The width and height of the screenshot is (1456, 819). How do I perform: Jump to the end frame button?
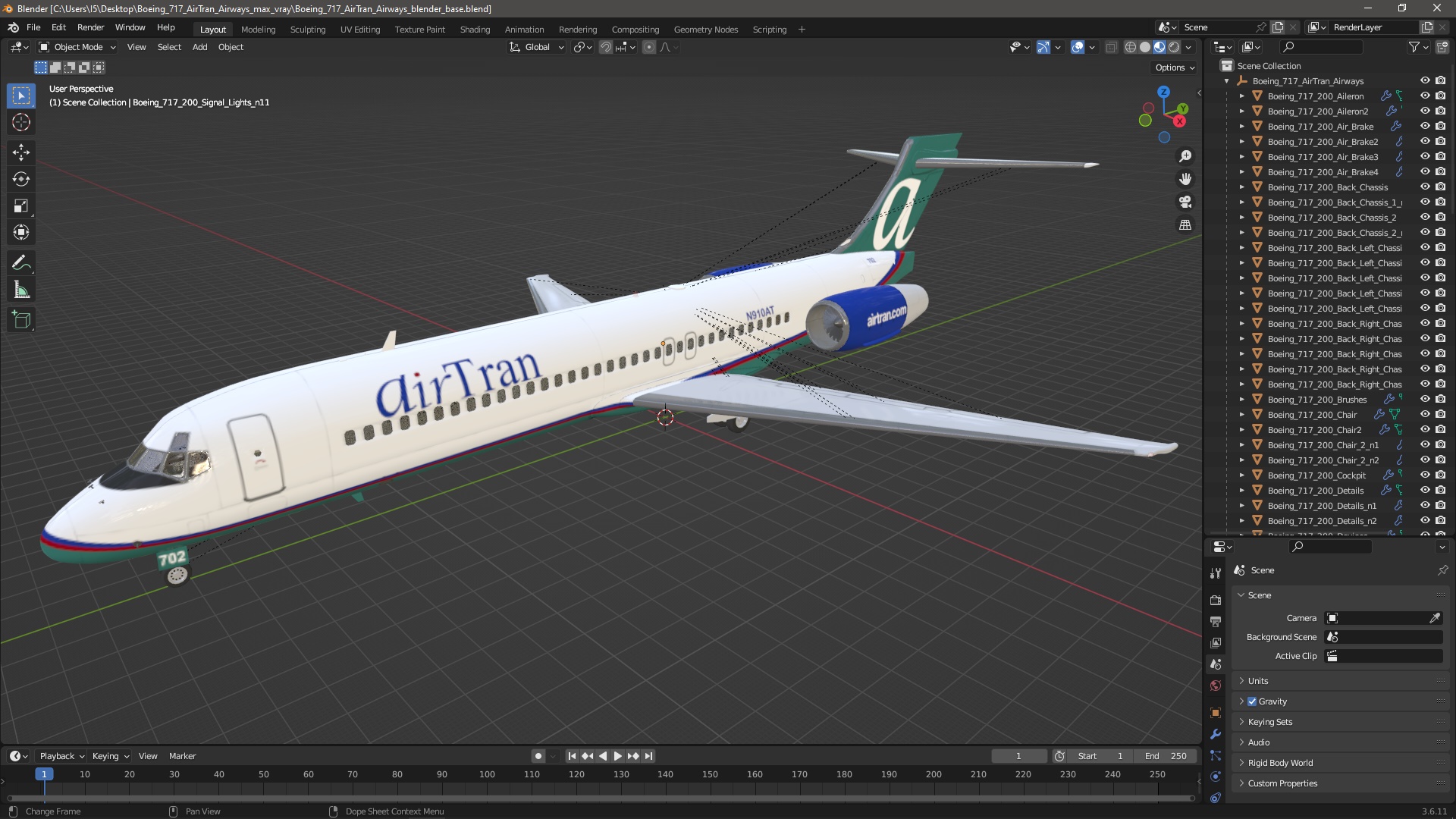[648, 756]
